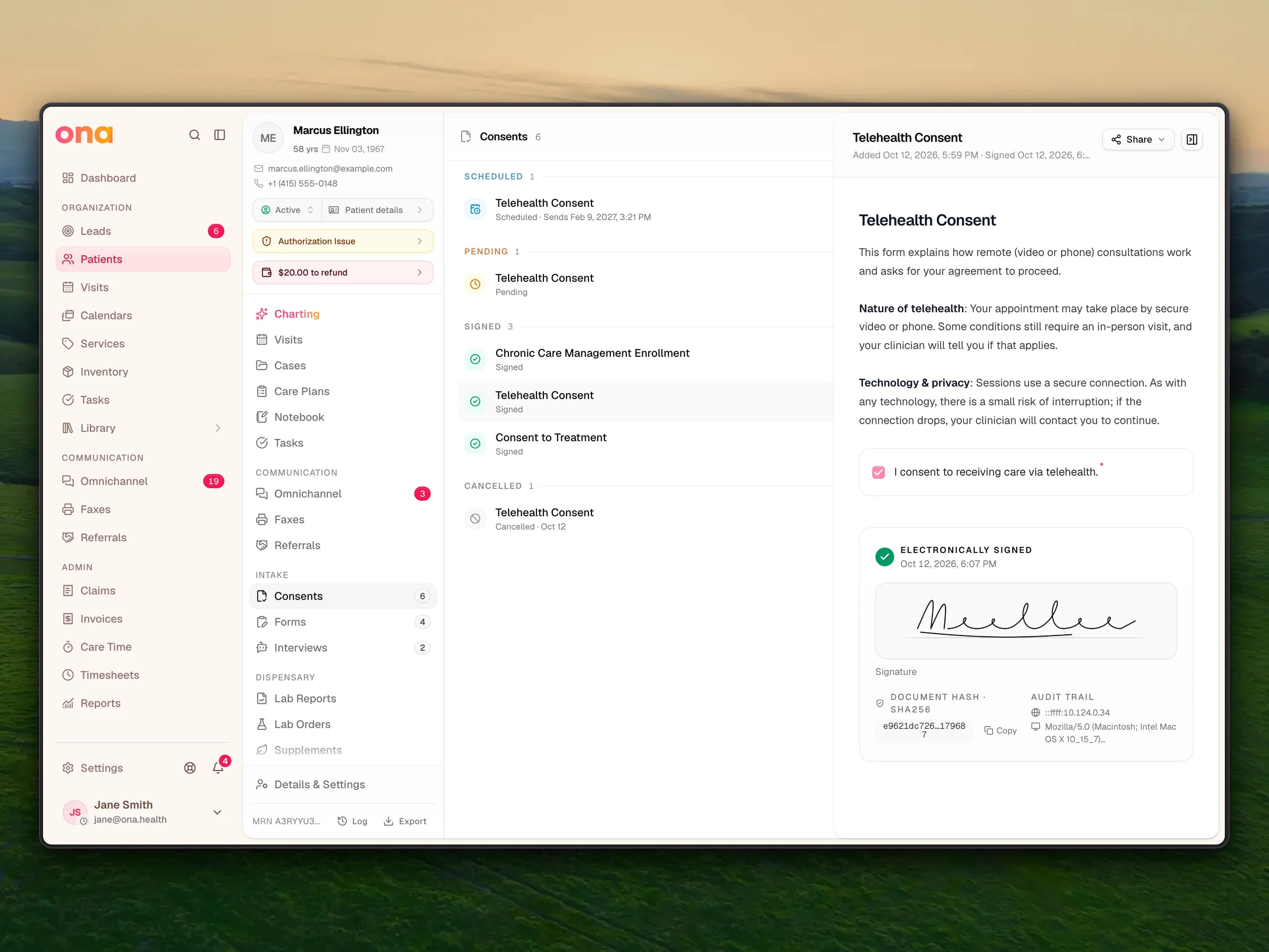The width and height of the screenshot is (1269, 952).
Task: Open the cancelled Telehealth Consent row
Action: pos(645,519)
